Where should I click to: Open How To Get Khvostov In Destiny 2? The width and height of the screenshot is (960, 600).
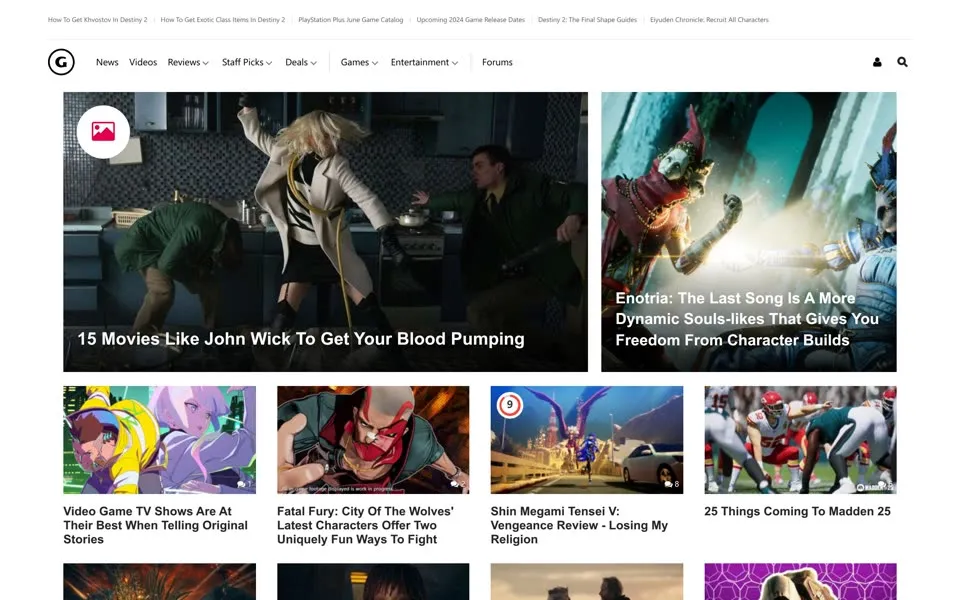[97, 20]
